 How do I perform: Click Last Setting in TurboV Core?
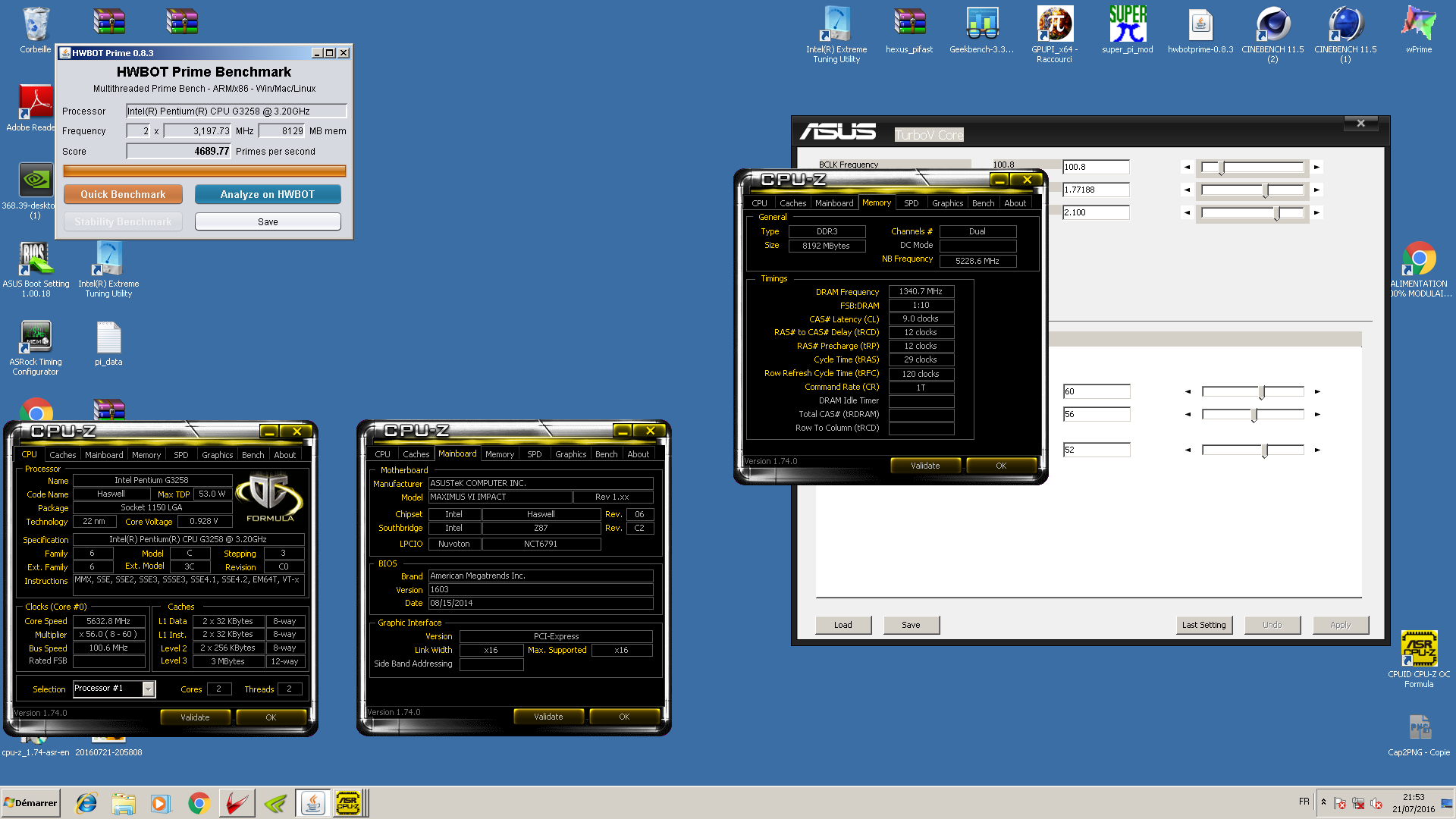point(1204,625)
